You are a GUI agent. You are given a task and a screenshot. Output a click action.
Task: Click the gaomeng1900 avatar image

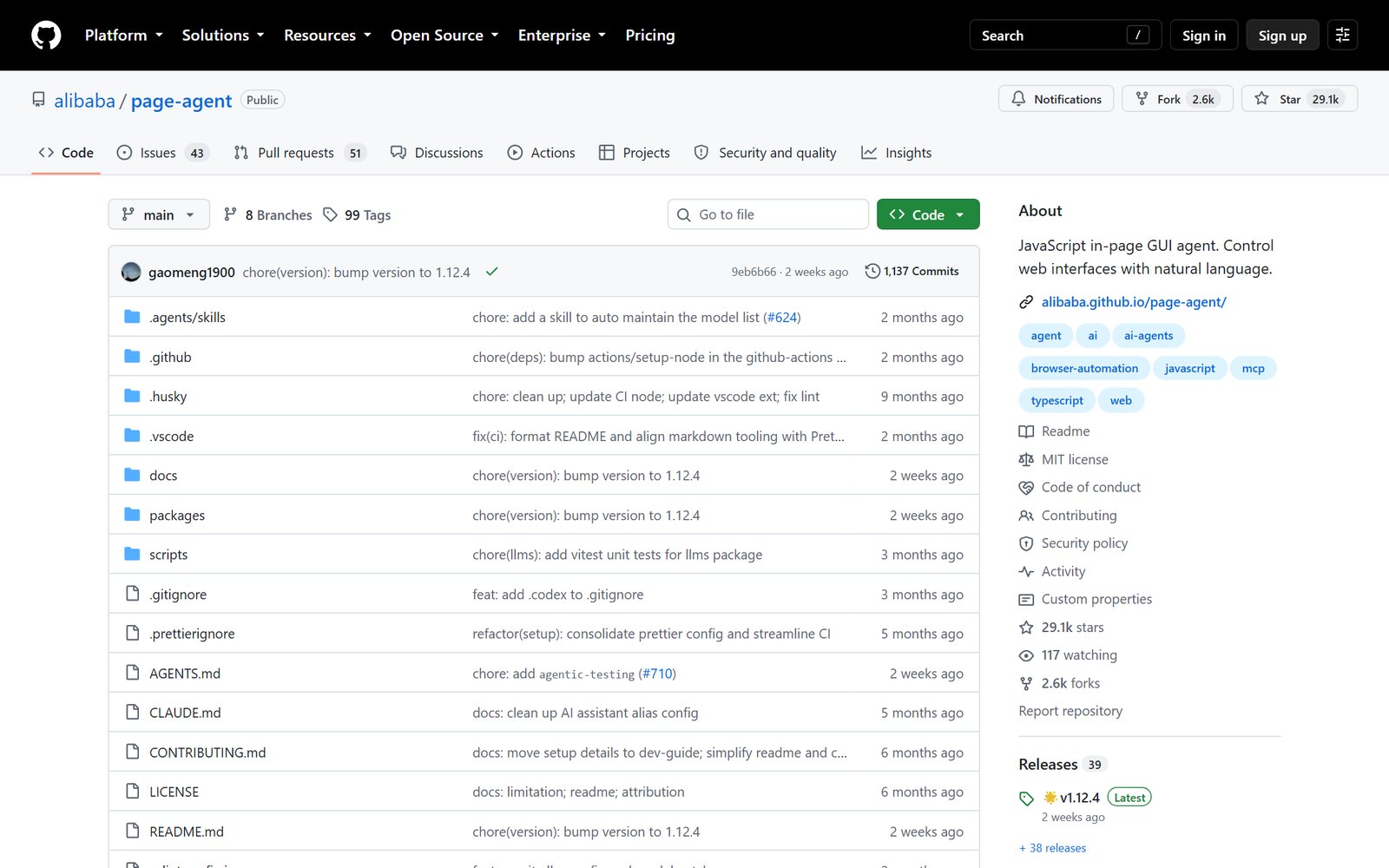tap(131, 272)
